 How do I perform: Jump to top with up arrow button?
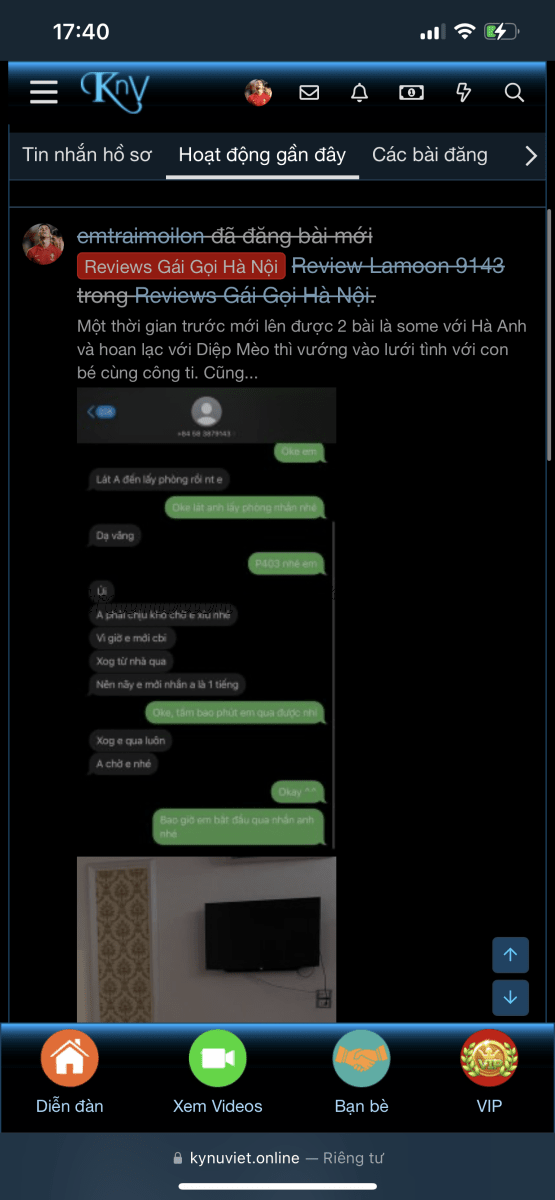click(510, 955)
